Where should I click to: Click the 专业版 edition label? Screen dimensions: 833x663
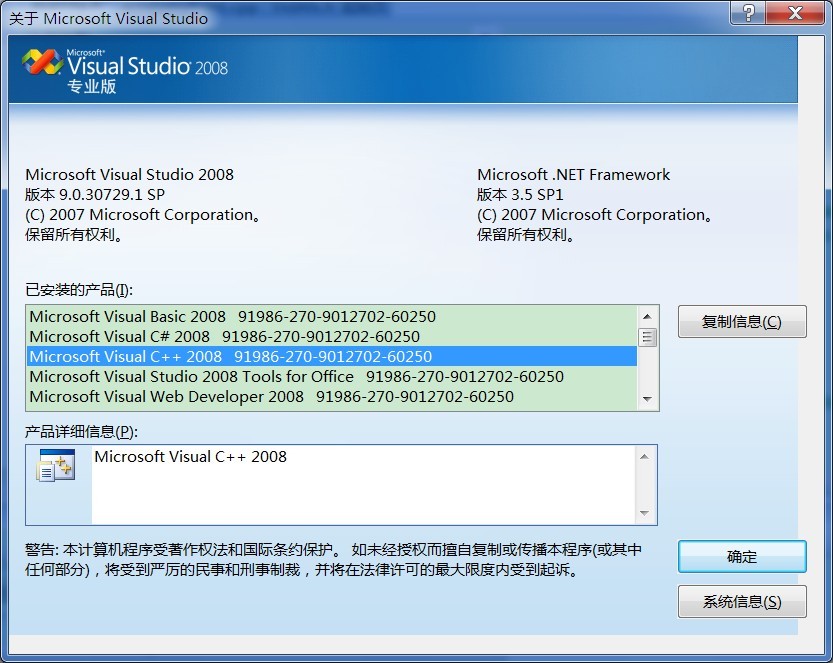[91, 87]
